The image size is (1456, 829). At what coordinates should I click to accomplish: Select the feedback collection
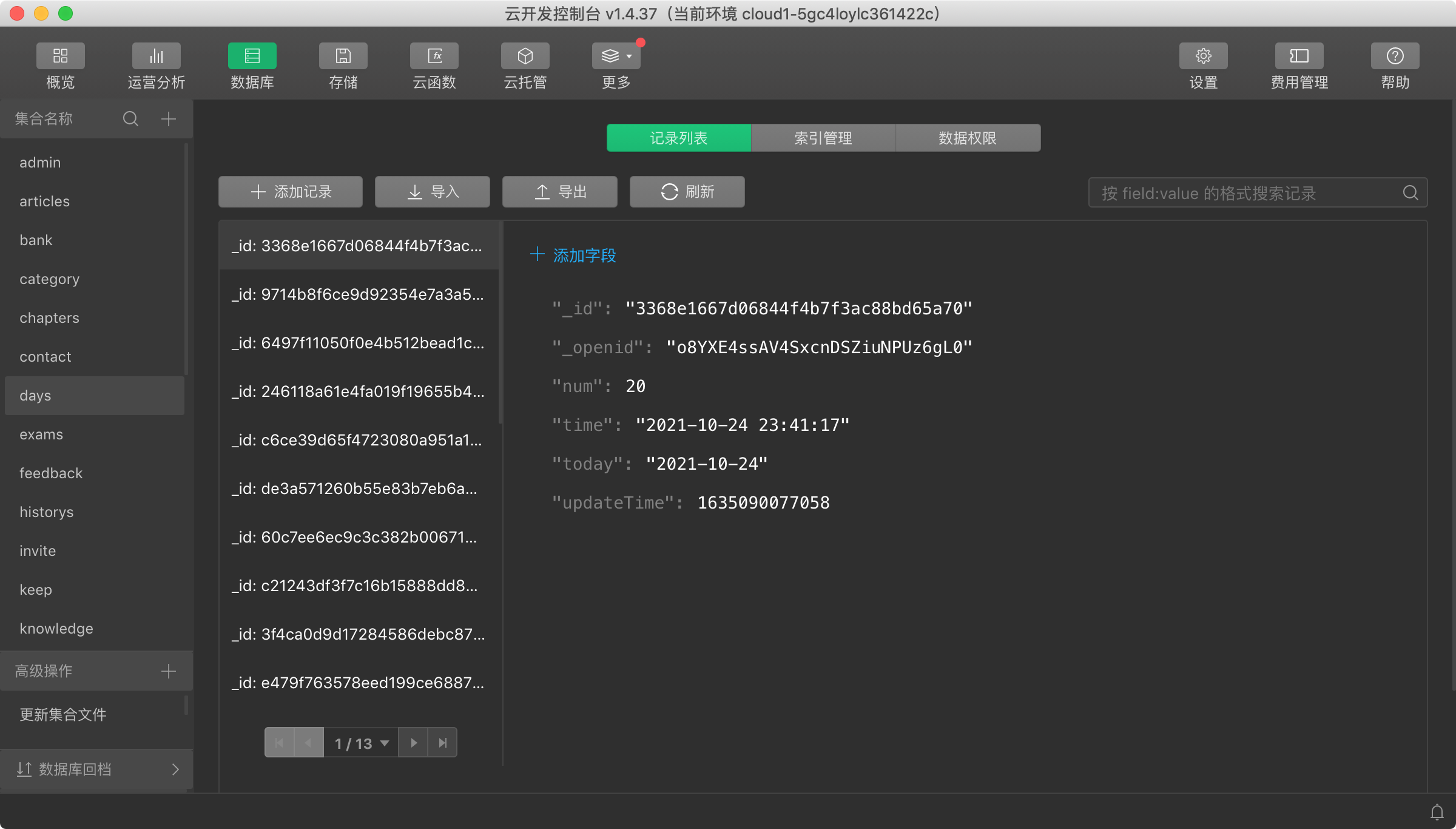point(51,473)
